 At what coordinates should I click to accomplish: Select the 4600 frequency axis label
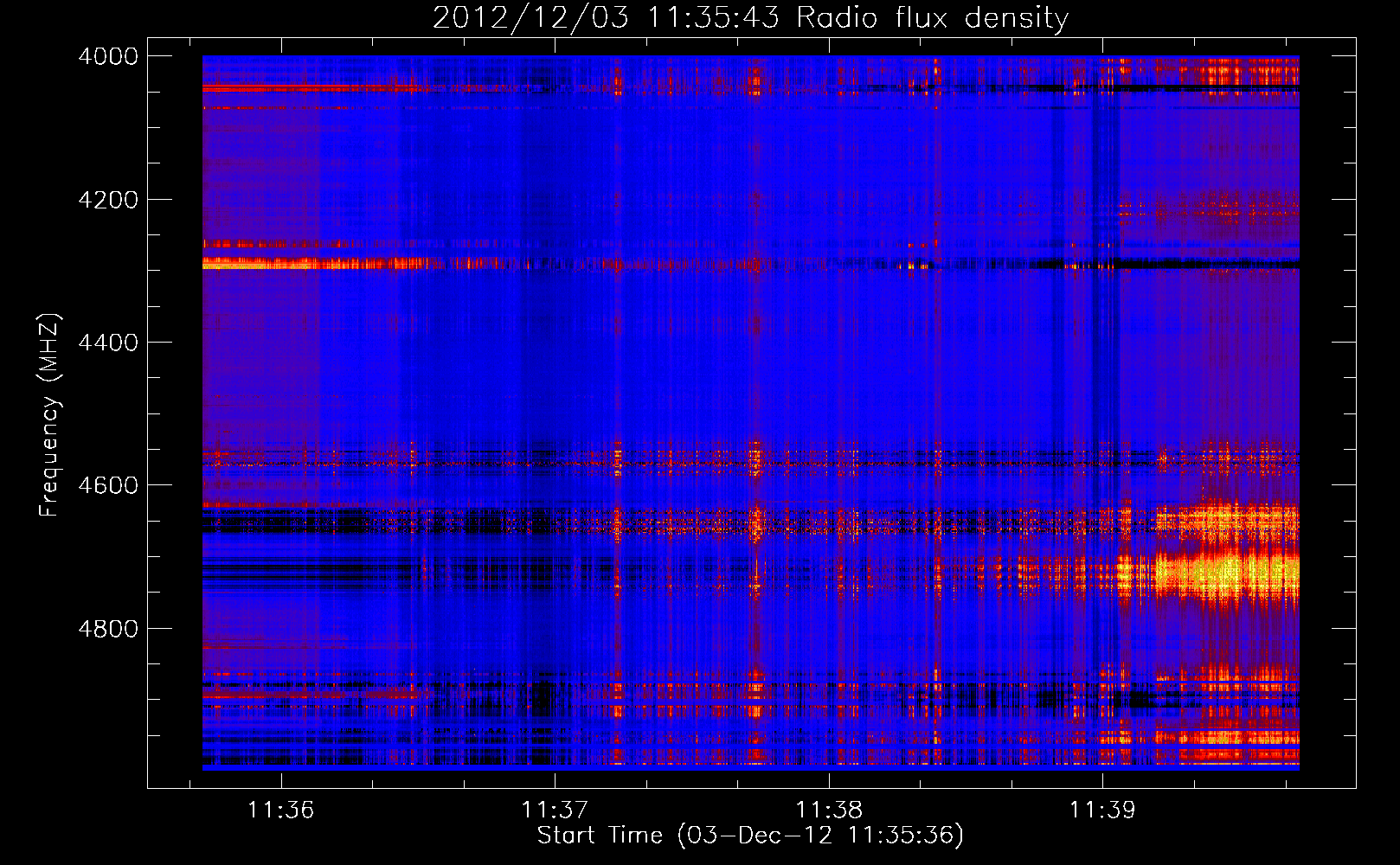(107, 485)
